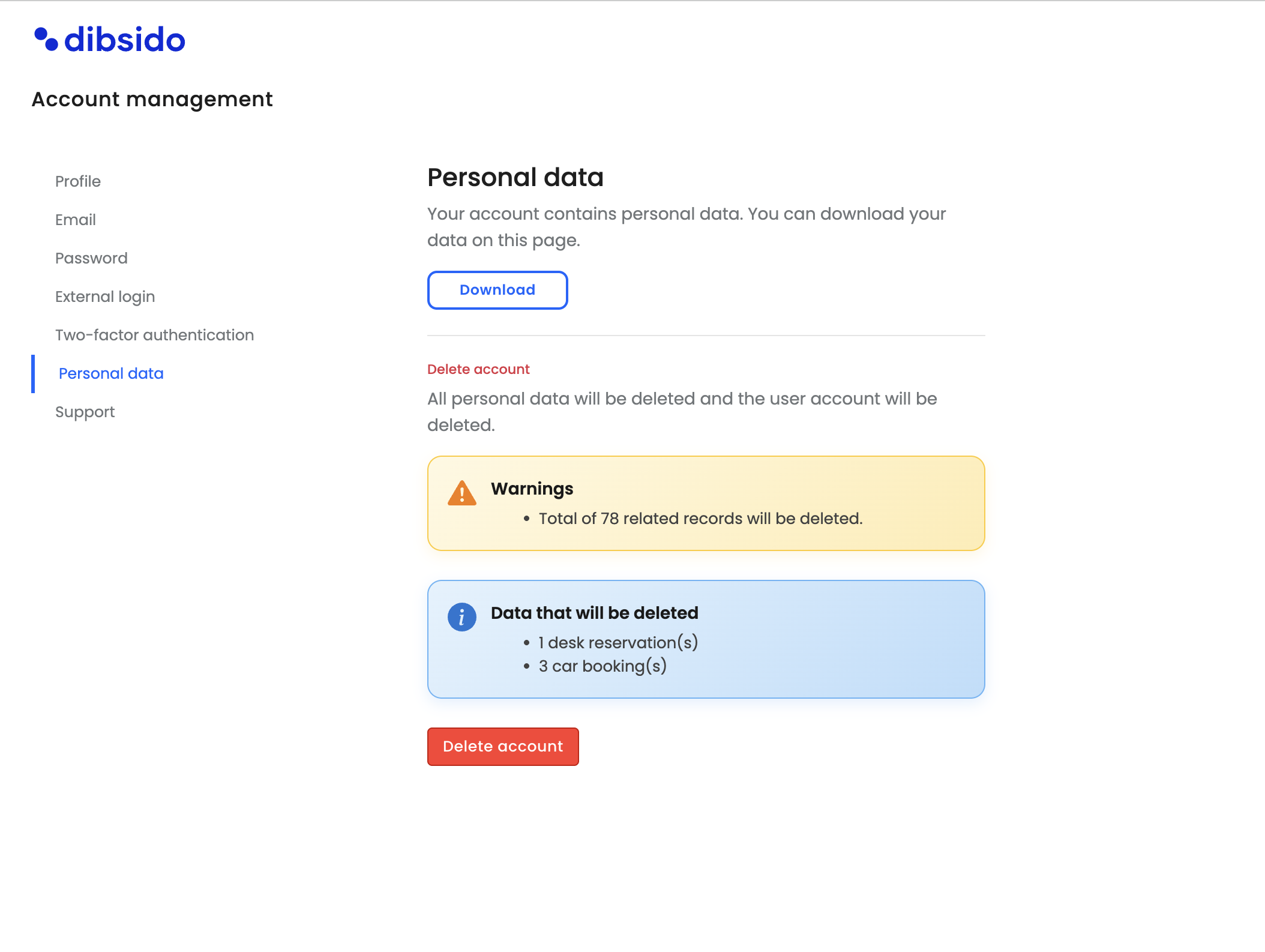Open the Password settings page

coord(91,258)
